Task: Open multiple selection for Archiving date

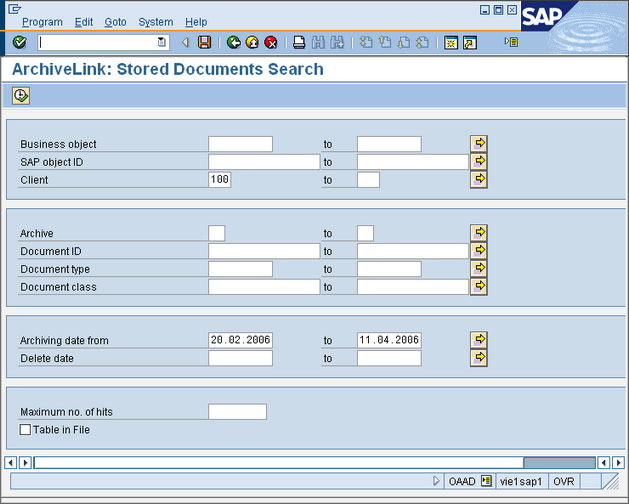Action: point(479,339)
